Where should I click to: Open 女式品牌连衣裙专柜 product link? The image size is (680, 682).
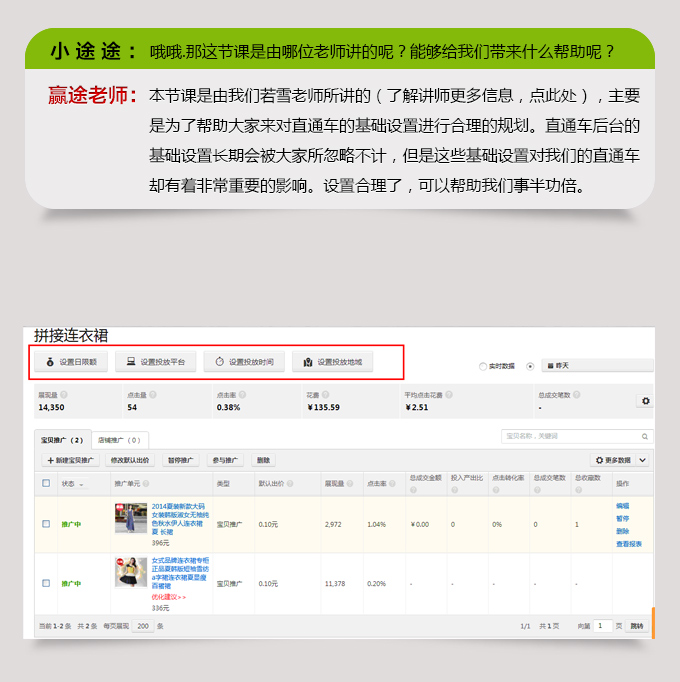tap(180, 573)
